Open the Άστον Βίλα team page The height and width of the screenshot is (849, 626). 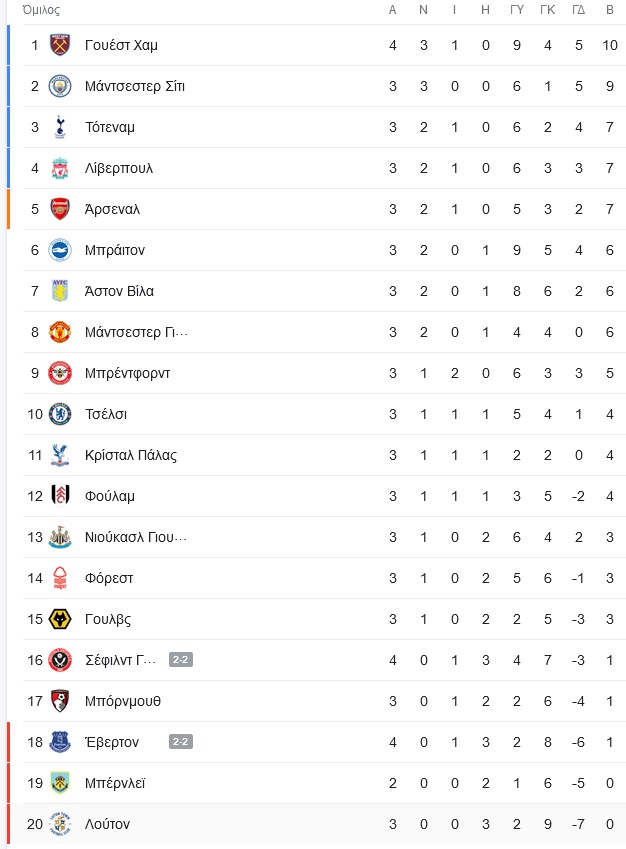pyautogui.click(x=119, y=291)
